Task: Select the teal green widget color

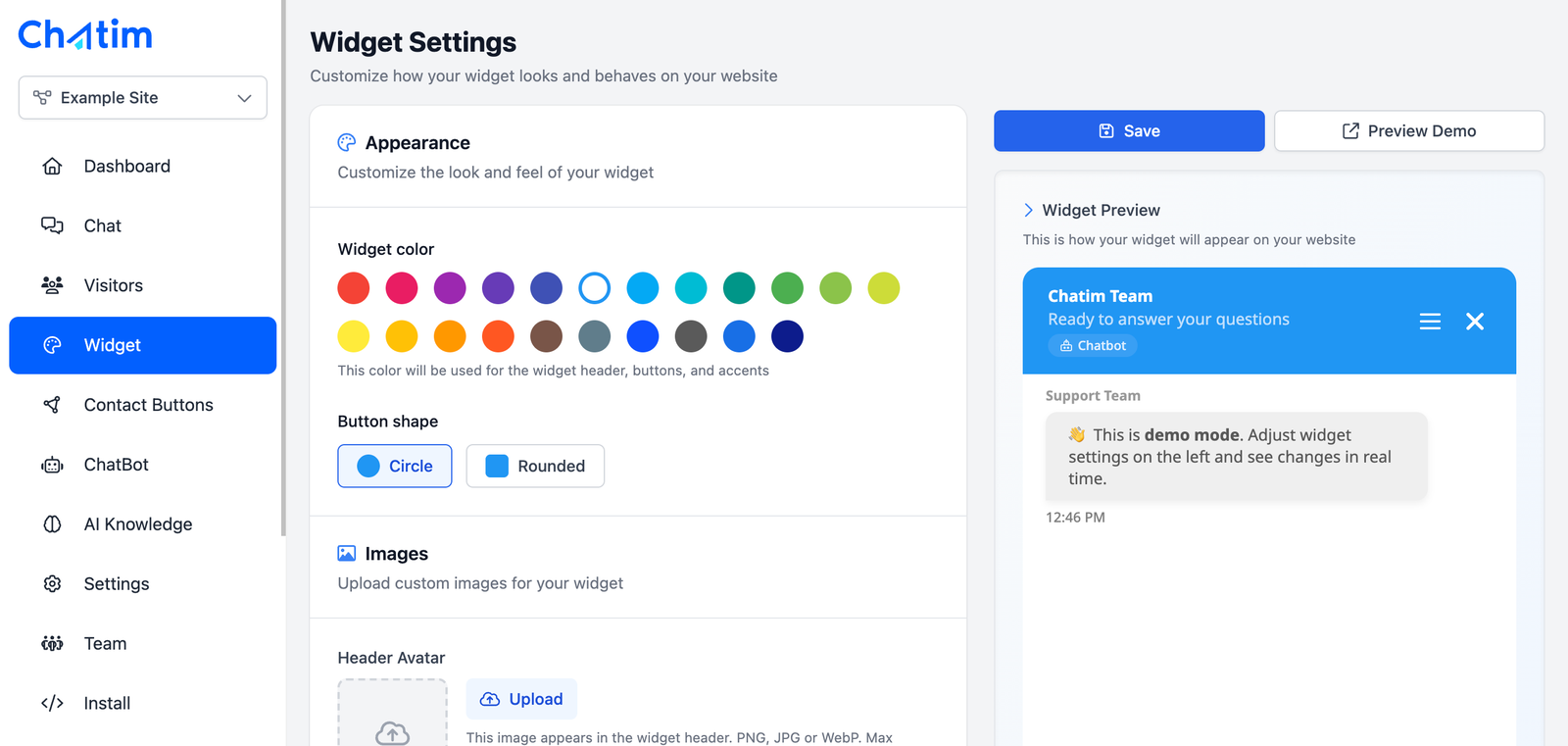Action: [739, 288]
